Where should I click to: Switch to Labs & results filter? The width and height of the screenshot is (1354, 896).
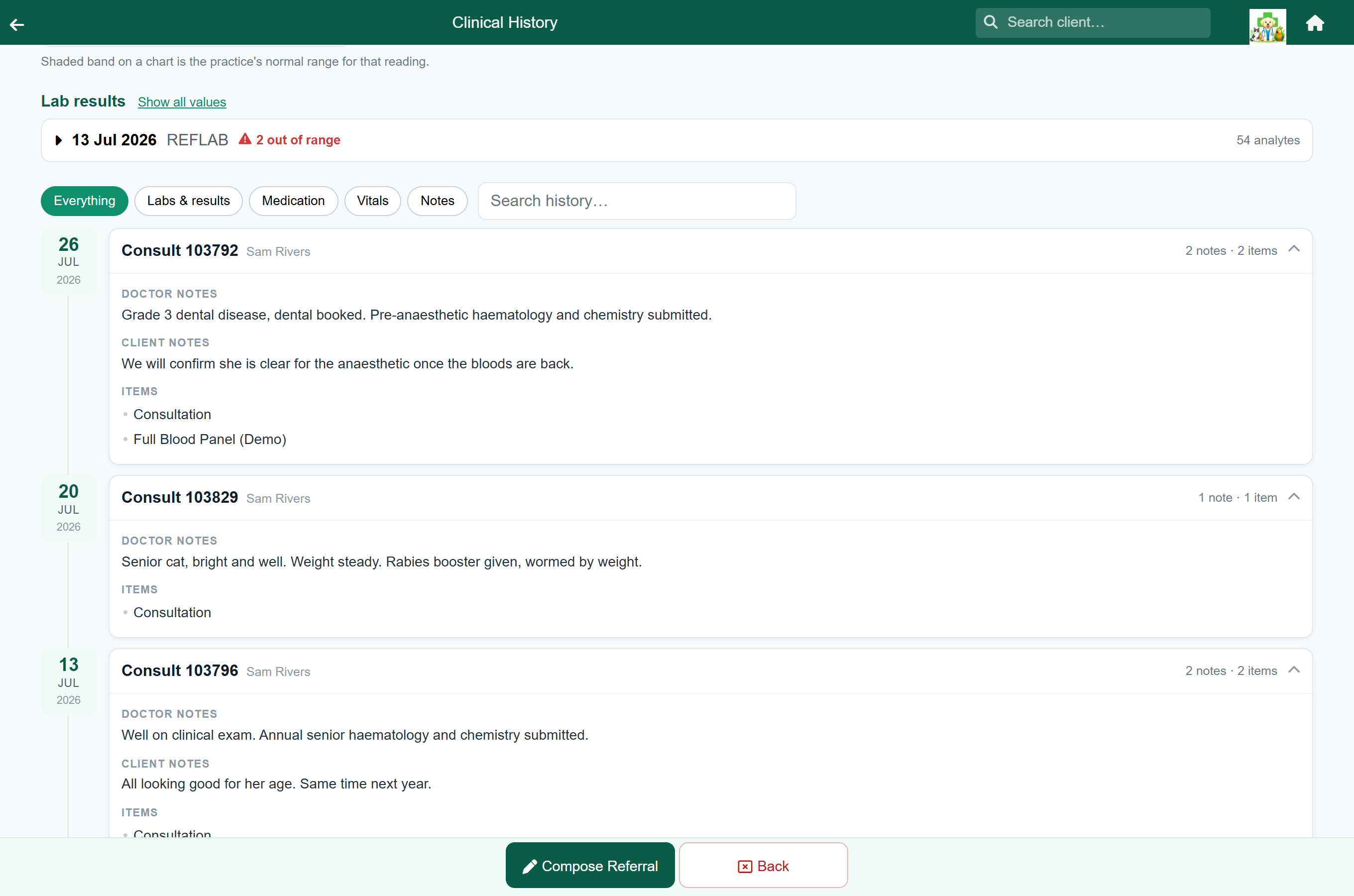click(189, 201)
